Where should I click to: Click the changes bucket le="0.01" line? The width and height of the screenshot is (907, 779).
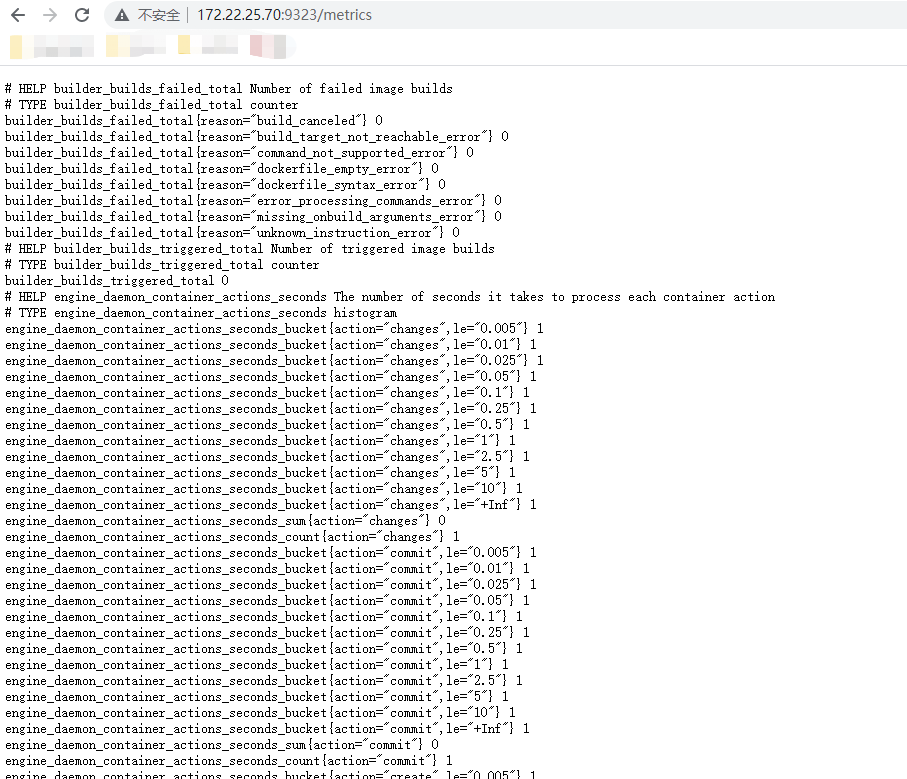click(x=271, y=345)
